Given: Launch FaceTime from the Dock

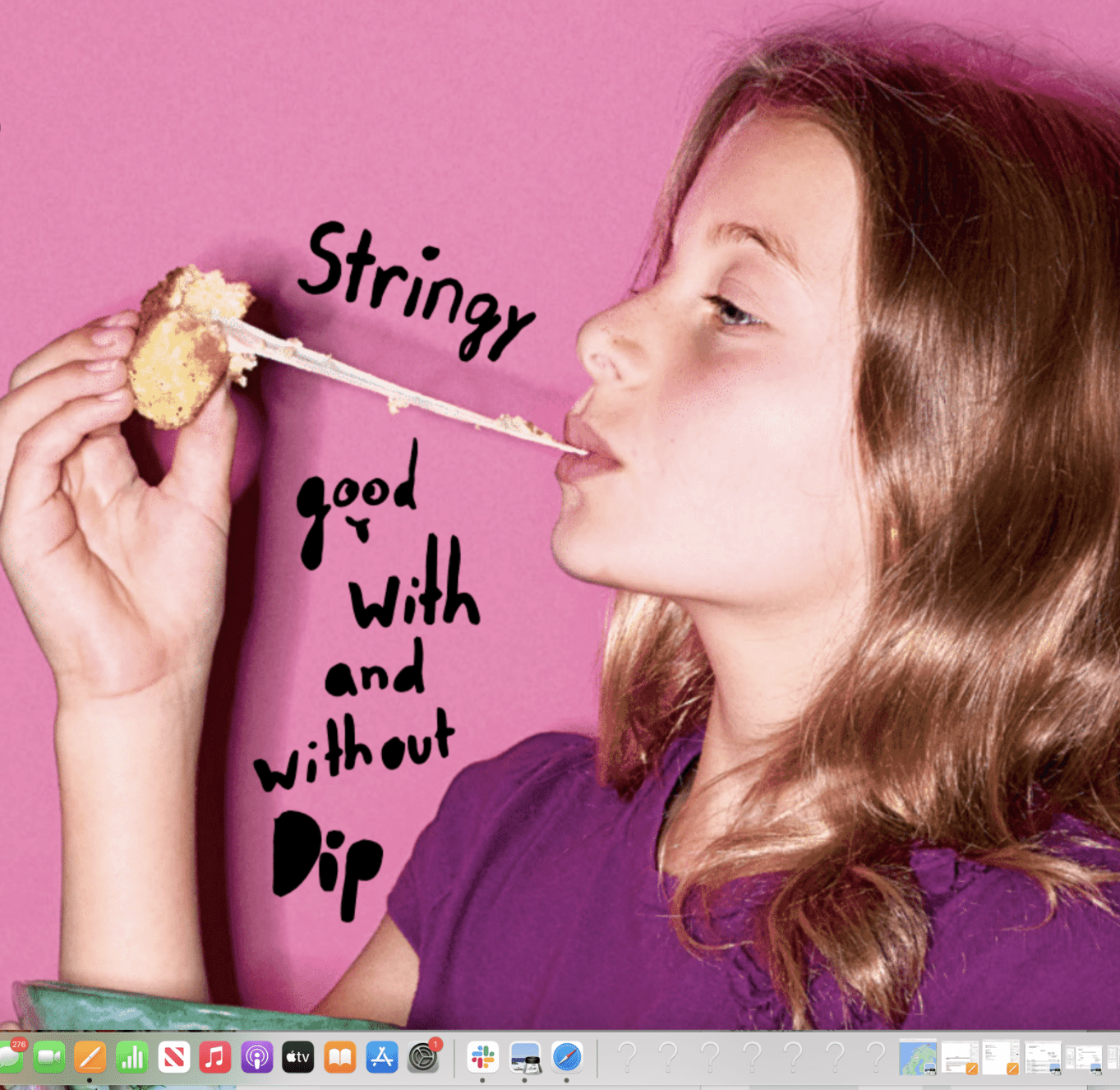Looking at the screenshot, I should point(49,1057).
